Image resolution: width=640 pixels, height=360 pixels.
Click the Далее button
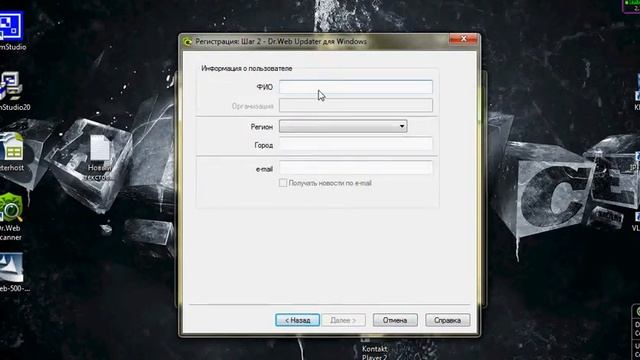click(x=343, y=320)
